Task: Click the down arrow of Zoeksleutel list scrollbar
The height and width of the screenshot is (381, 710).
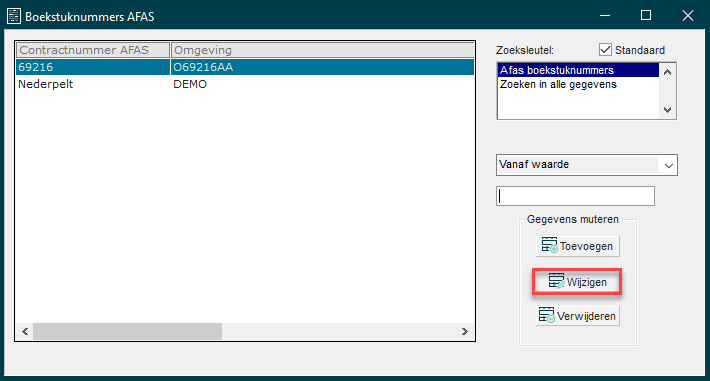Action: (667, 110)
